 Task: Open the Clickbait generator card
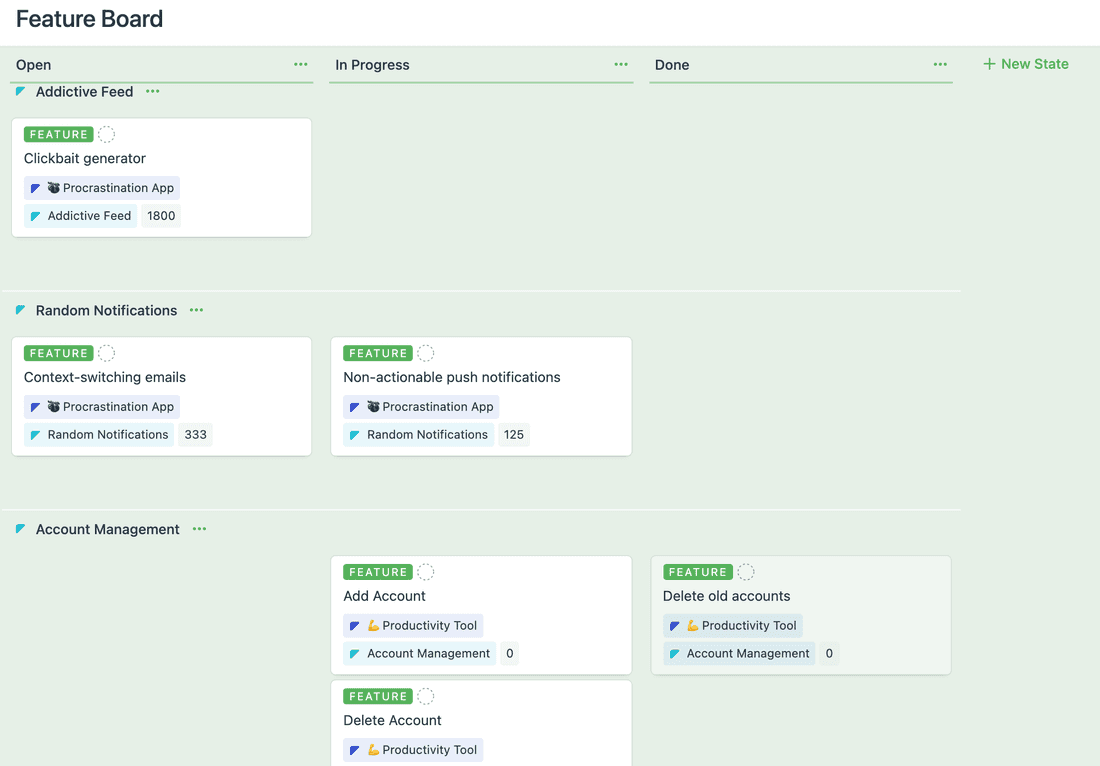[x=84, y=158]
